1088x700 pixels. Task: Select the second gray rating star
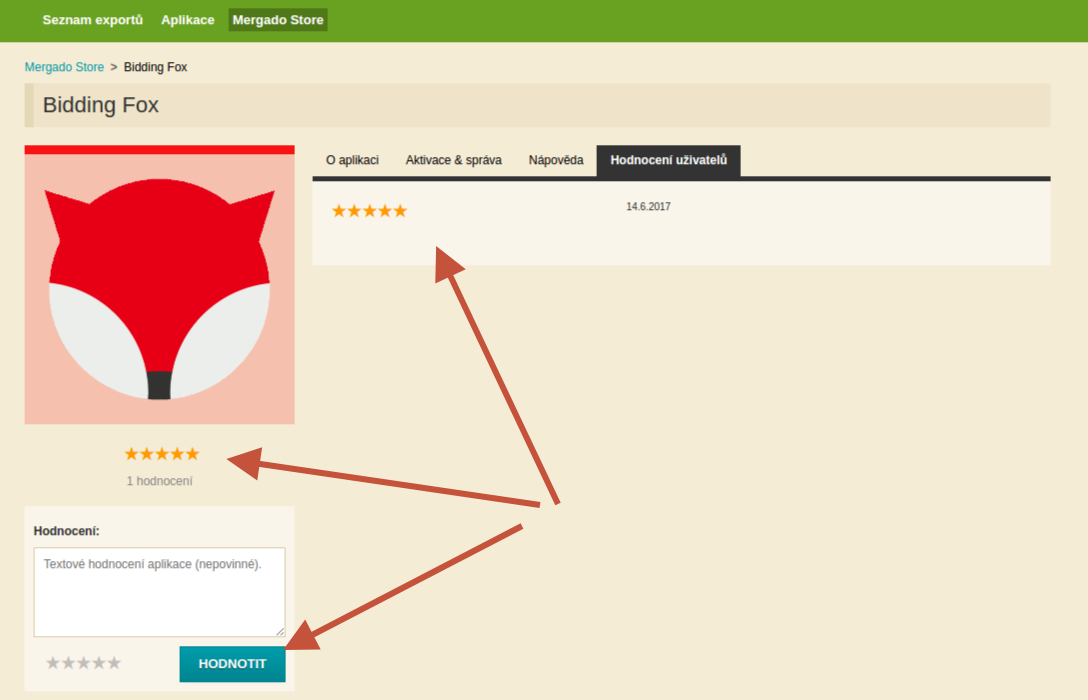(x=68, y=663)
